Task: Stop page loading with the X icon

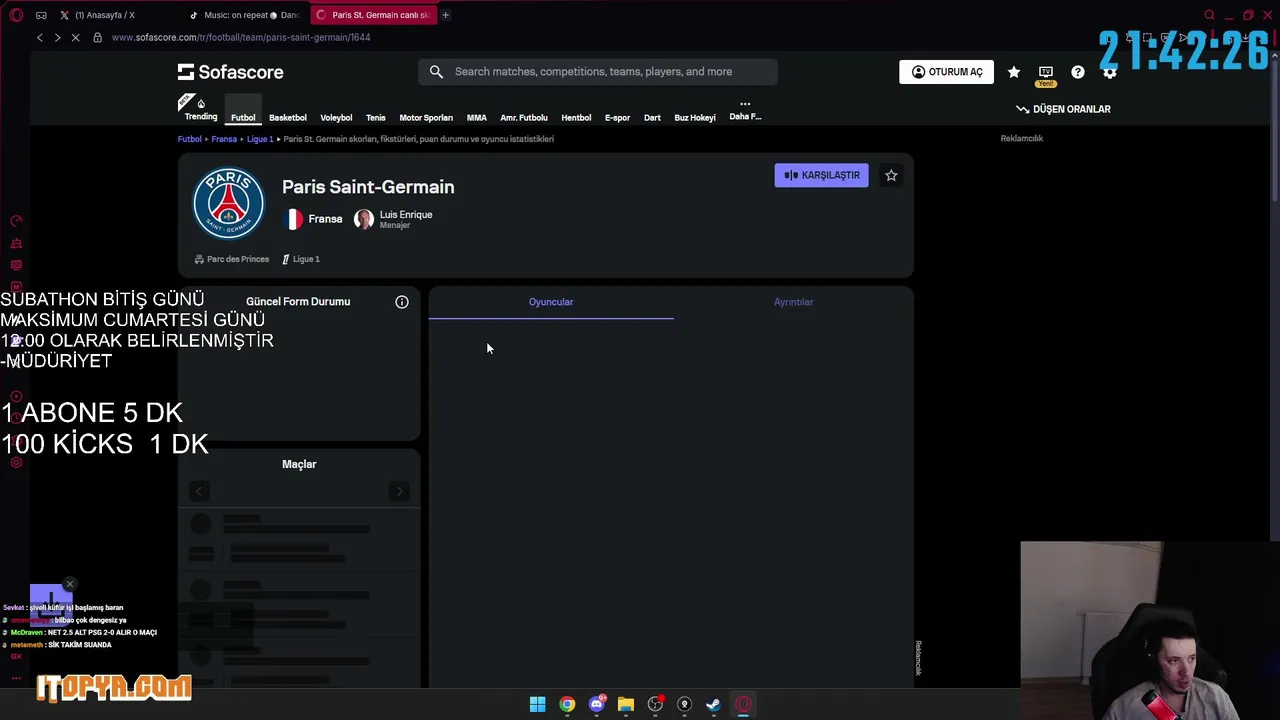Action: click(x=75, y=37)
